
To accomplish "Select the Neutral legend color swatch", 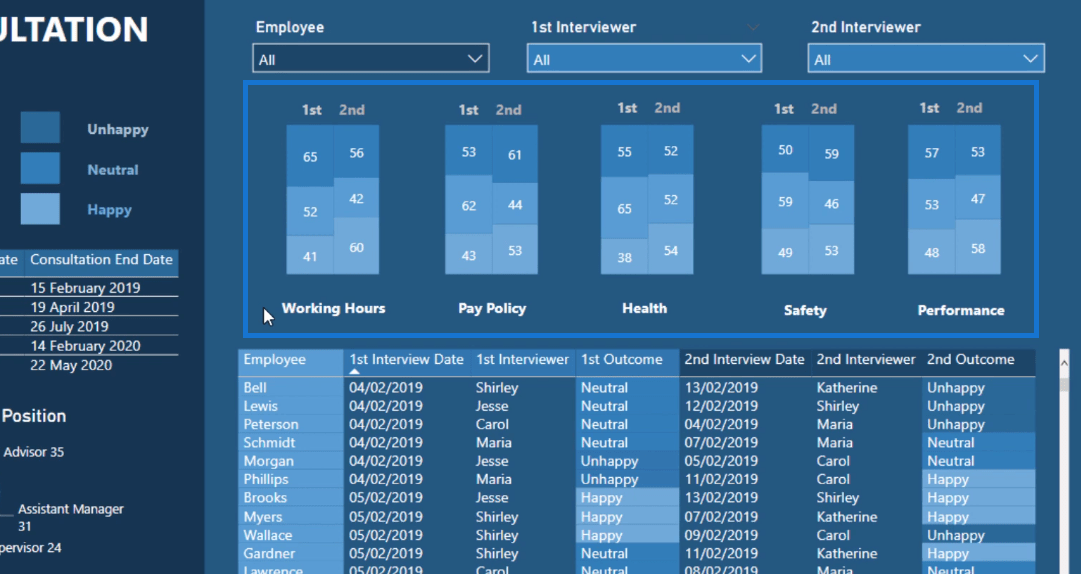I will 40,168.
